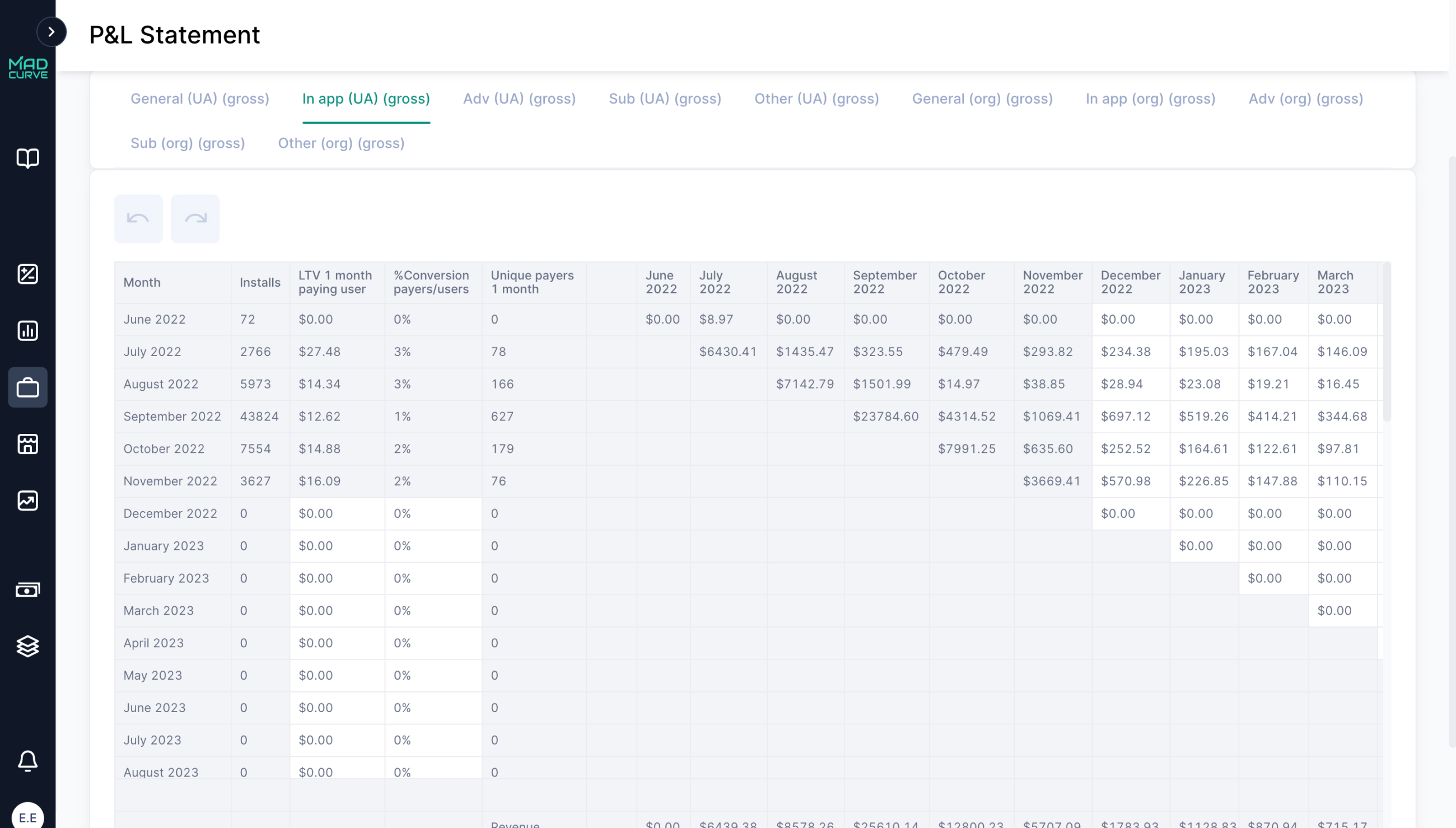Switch to Adv (UA) (gross) tab

tap(519, 99)
